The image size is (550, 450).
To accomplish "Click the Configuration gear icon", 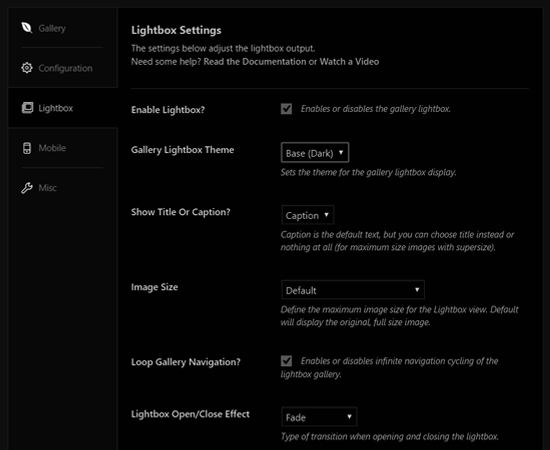I will [x=27, y=68].
